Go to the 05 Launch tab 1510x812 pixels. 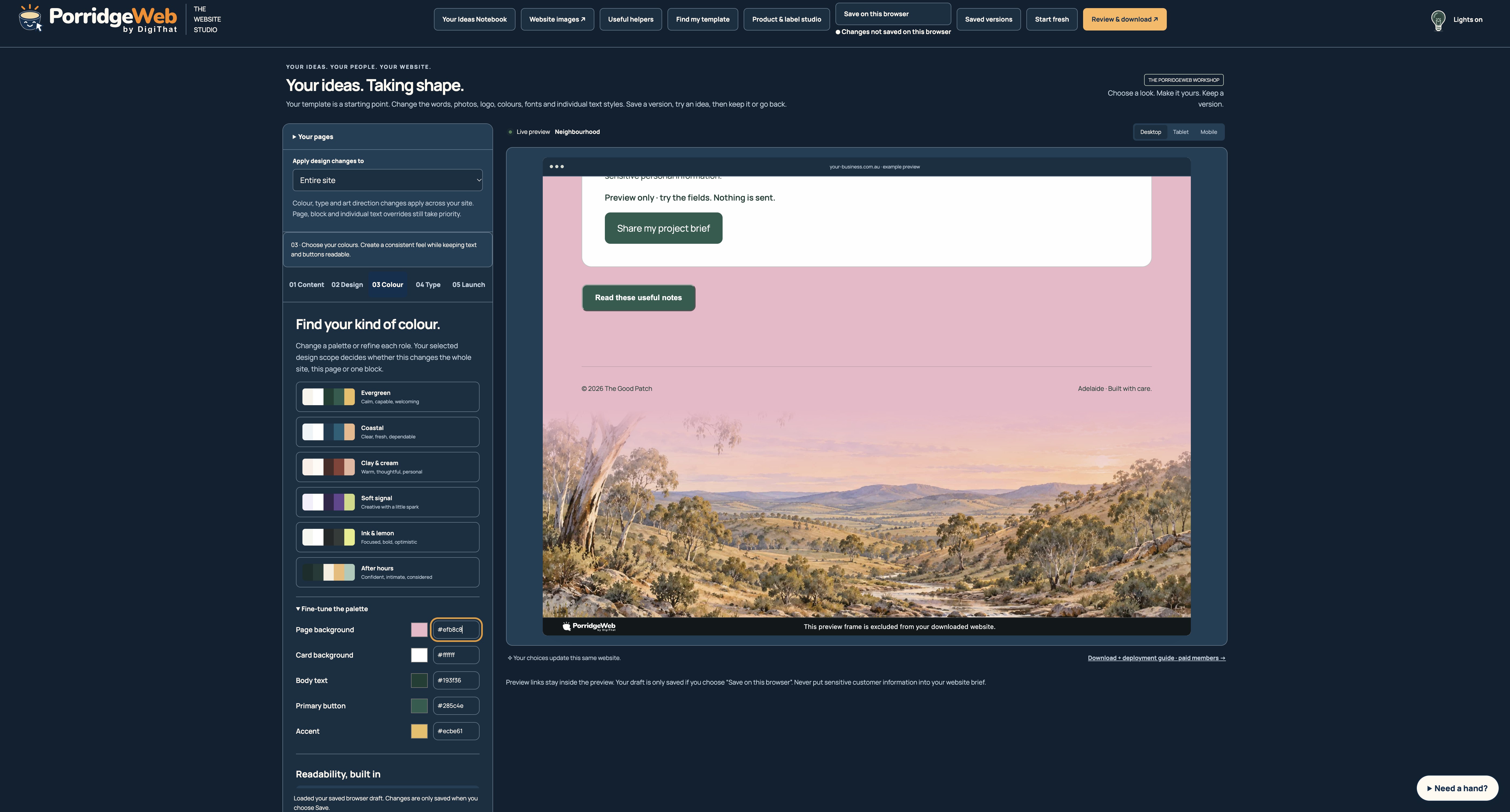click(468, 285)
